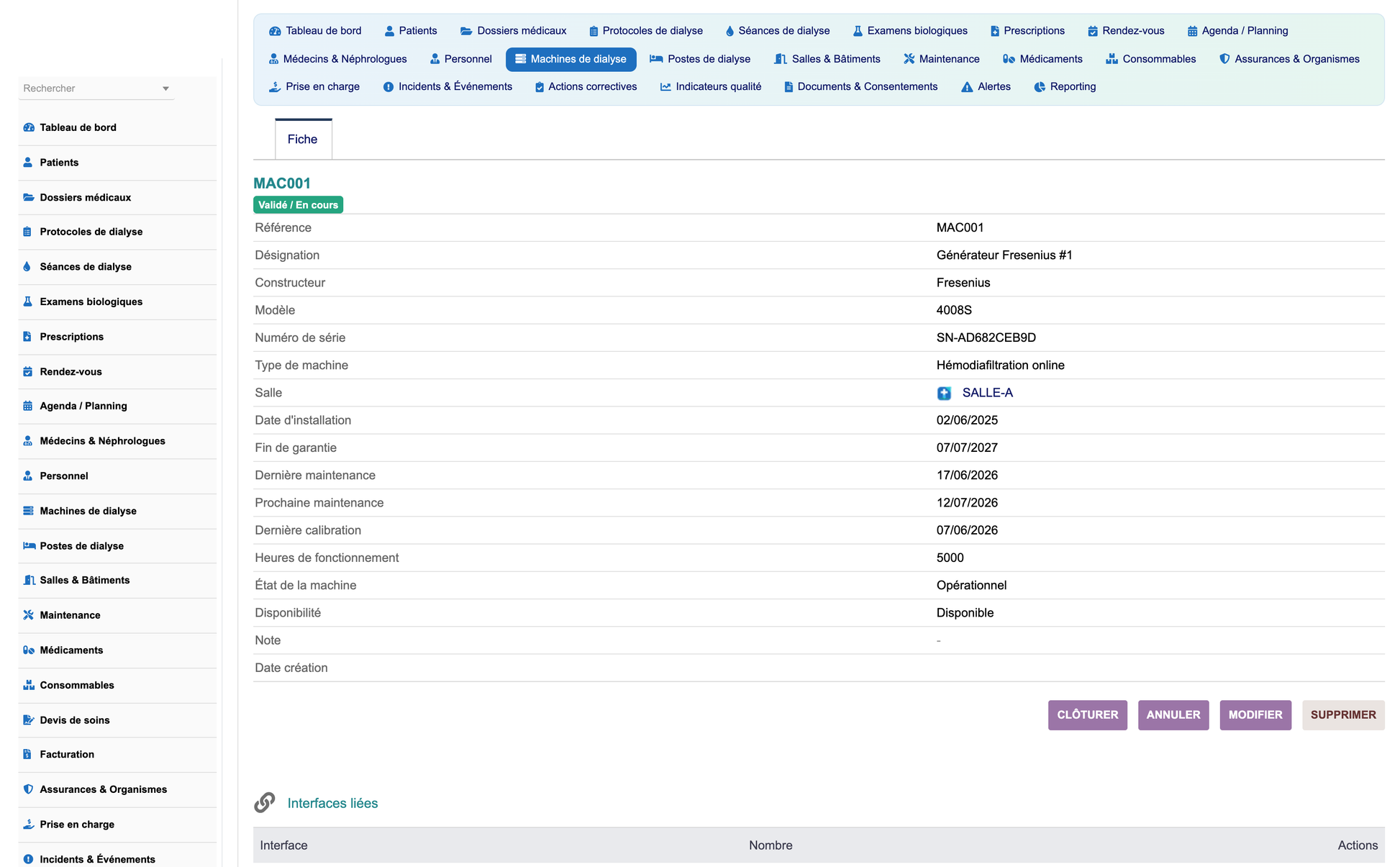Click the SUPPRIMER button
The image size is (1400, 867).
point(1343,715)
